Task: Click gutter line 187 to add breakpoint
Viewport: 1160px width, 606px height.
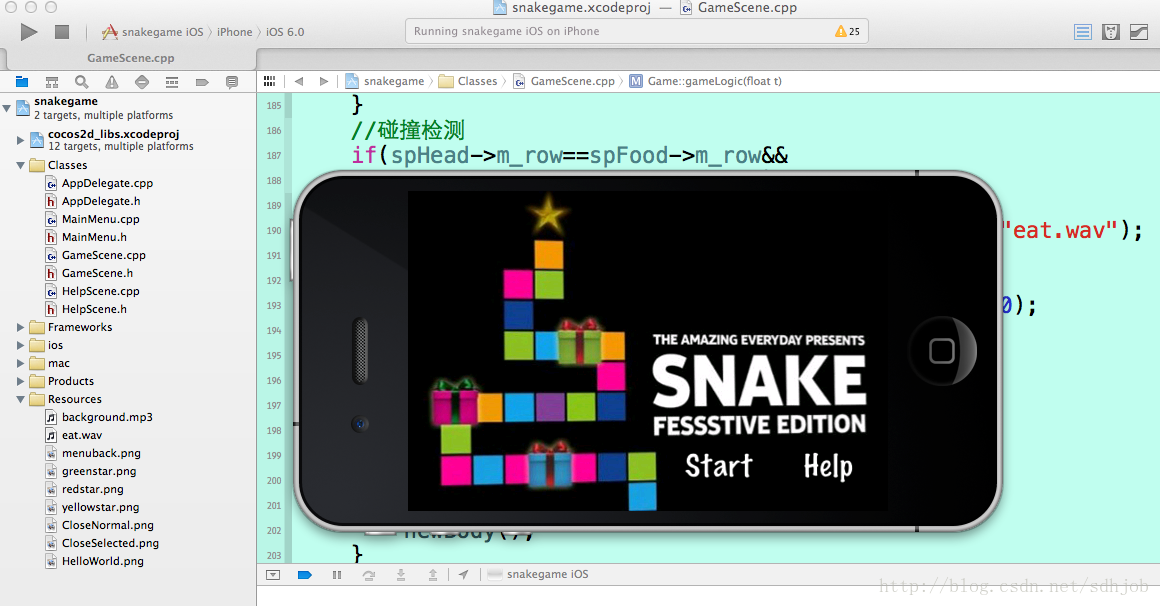Action: [x=274, y=155]
